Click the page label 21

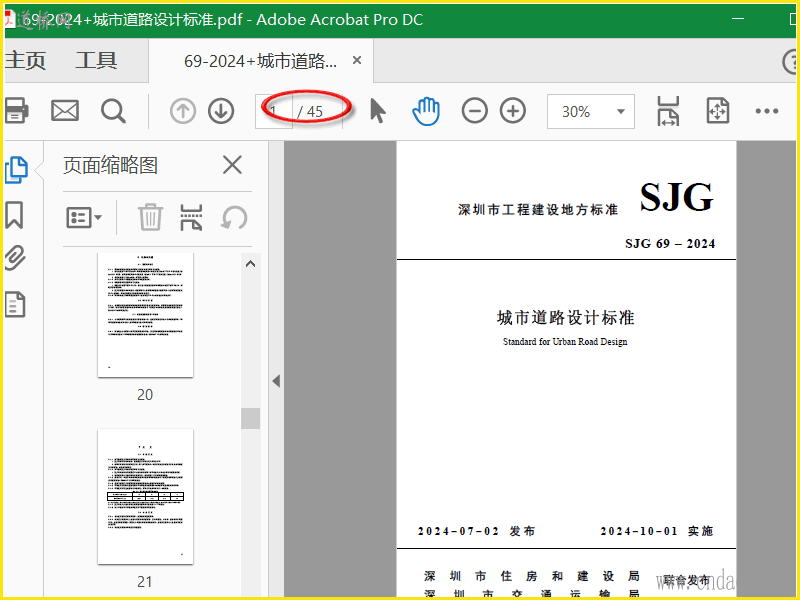145,582
